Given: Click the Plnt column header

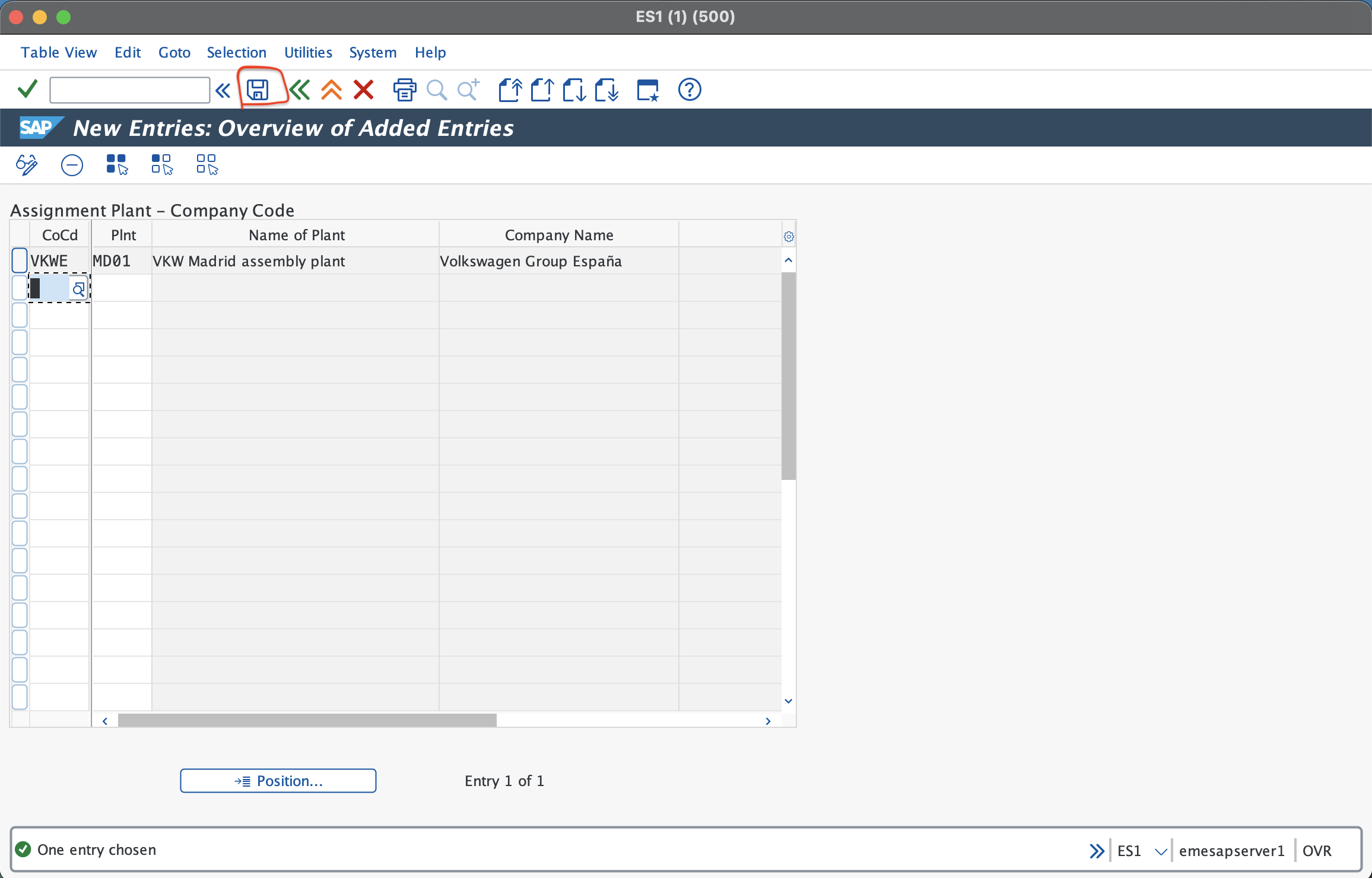Looking at the screenshot, I should pyautogui.click(x=123, y=235).
